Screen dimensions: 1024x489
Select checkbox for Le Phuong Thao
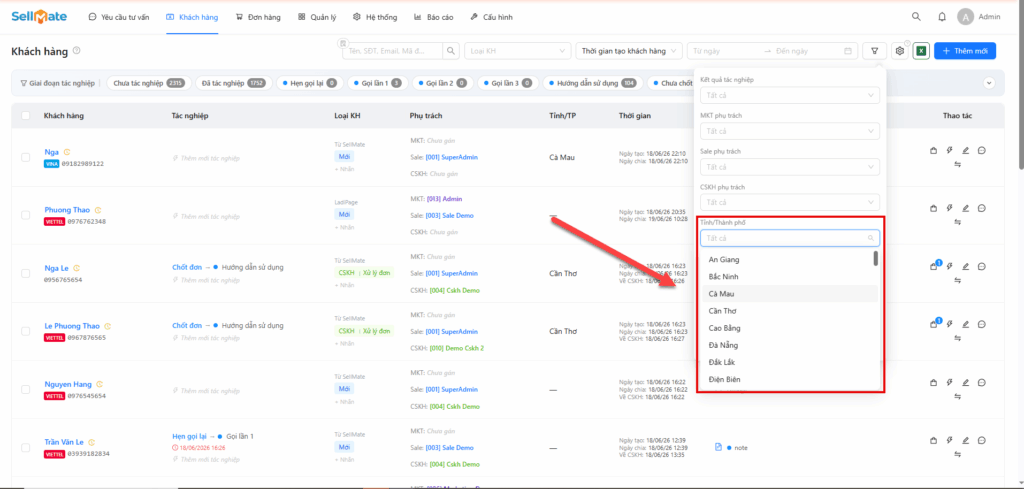point(25,331)
